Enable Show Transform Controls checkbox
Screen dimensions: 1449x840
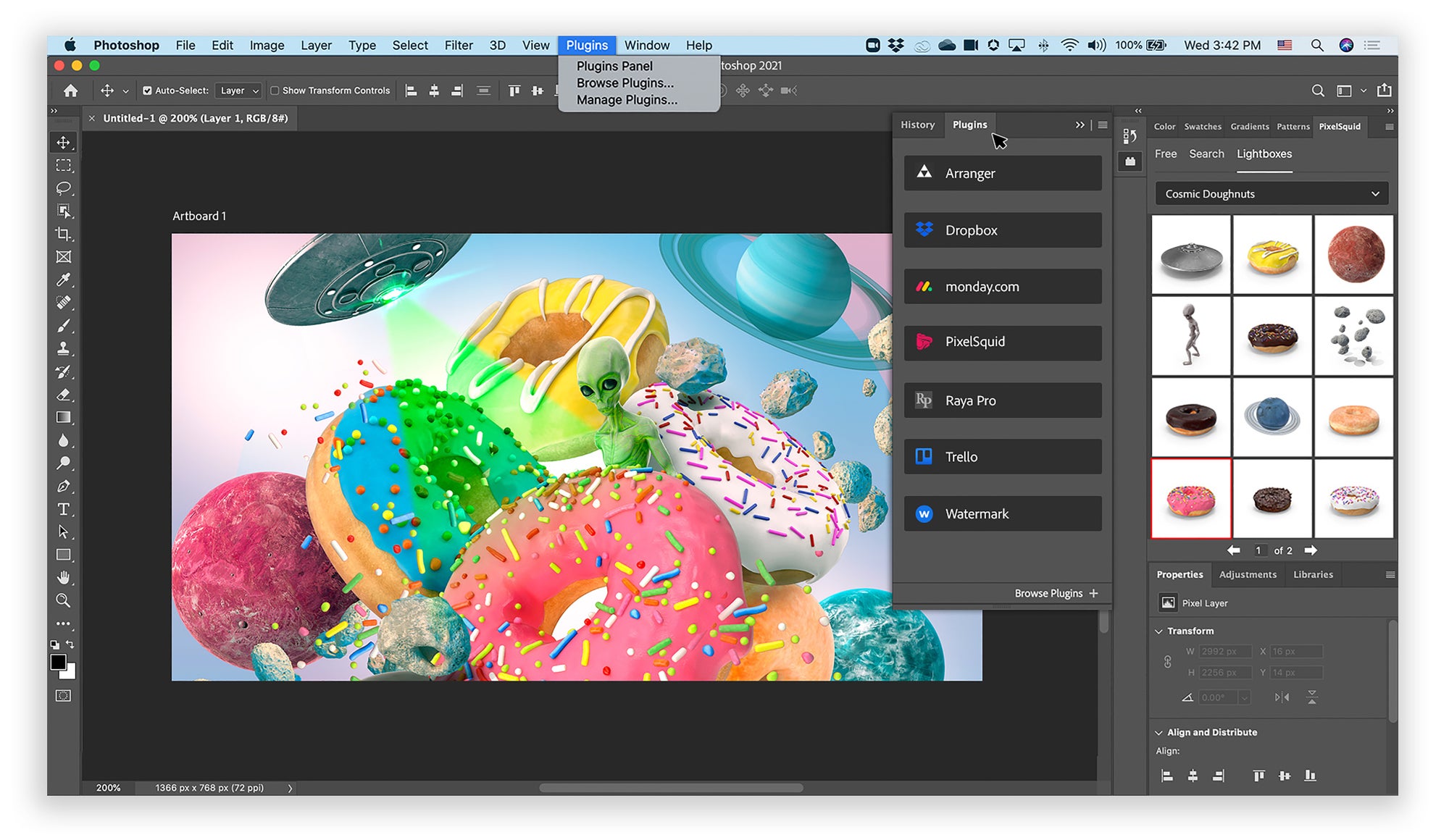[275, 91]
